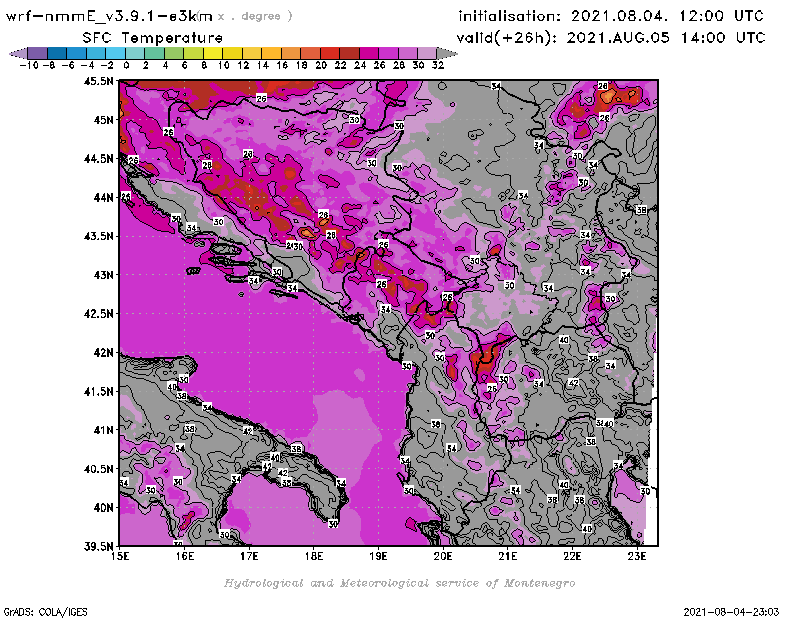Screen dimensions: 800x618
Task: Click the 21E longitude label
Action: [508, 556]
